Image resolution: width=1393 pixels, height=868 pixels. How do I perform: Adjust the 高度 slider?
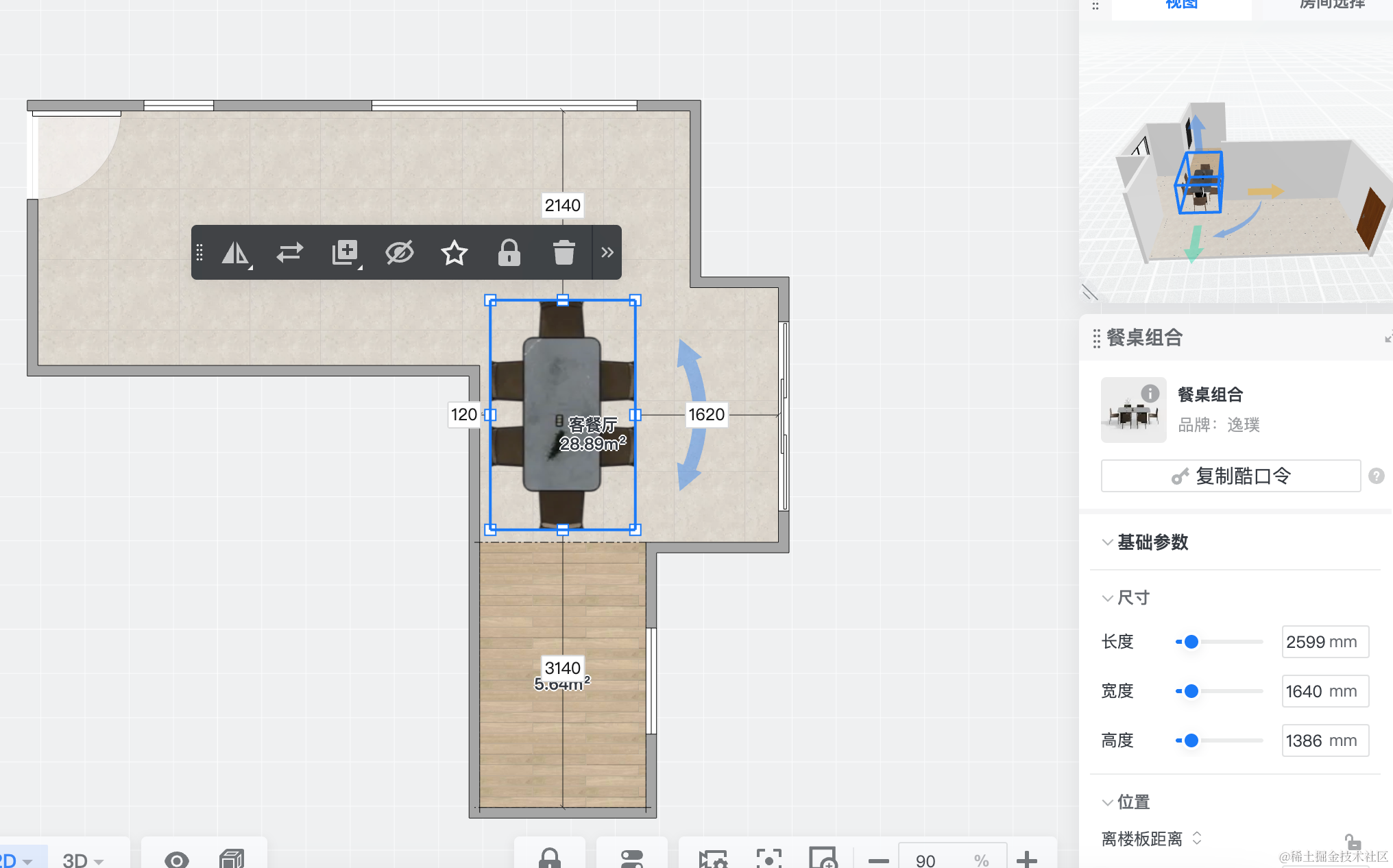tap(1191, 740)
